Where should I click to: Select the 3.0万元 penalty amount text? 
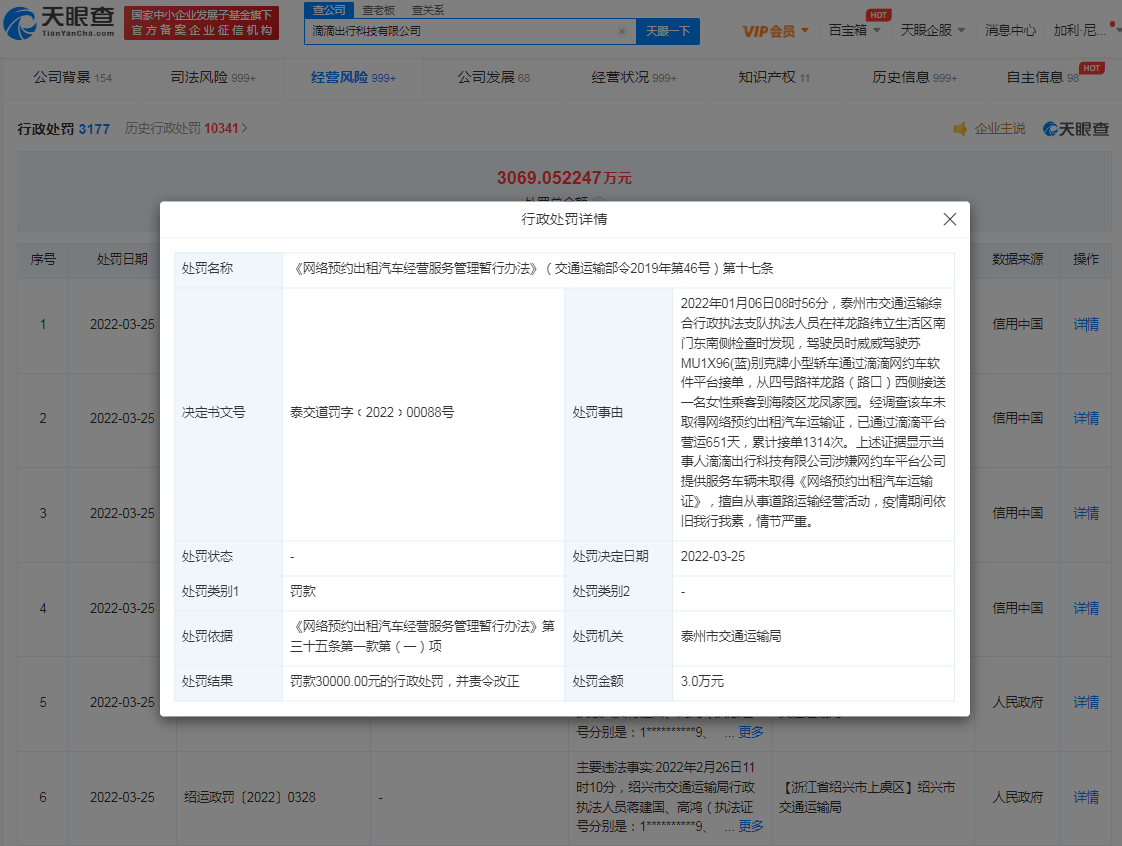[702, 681]
